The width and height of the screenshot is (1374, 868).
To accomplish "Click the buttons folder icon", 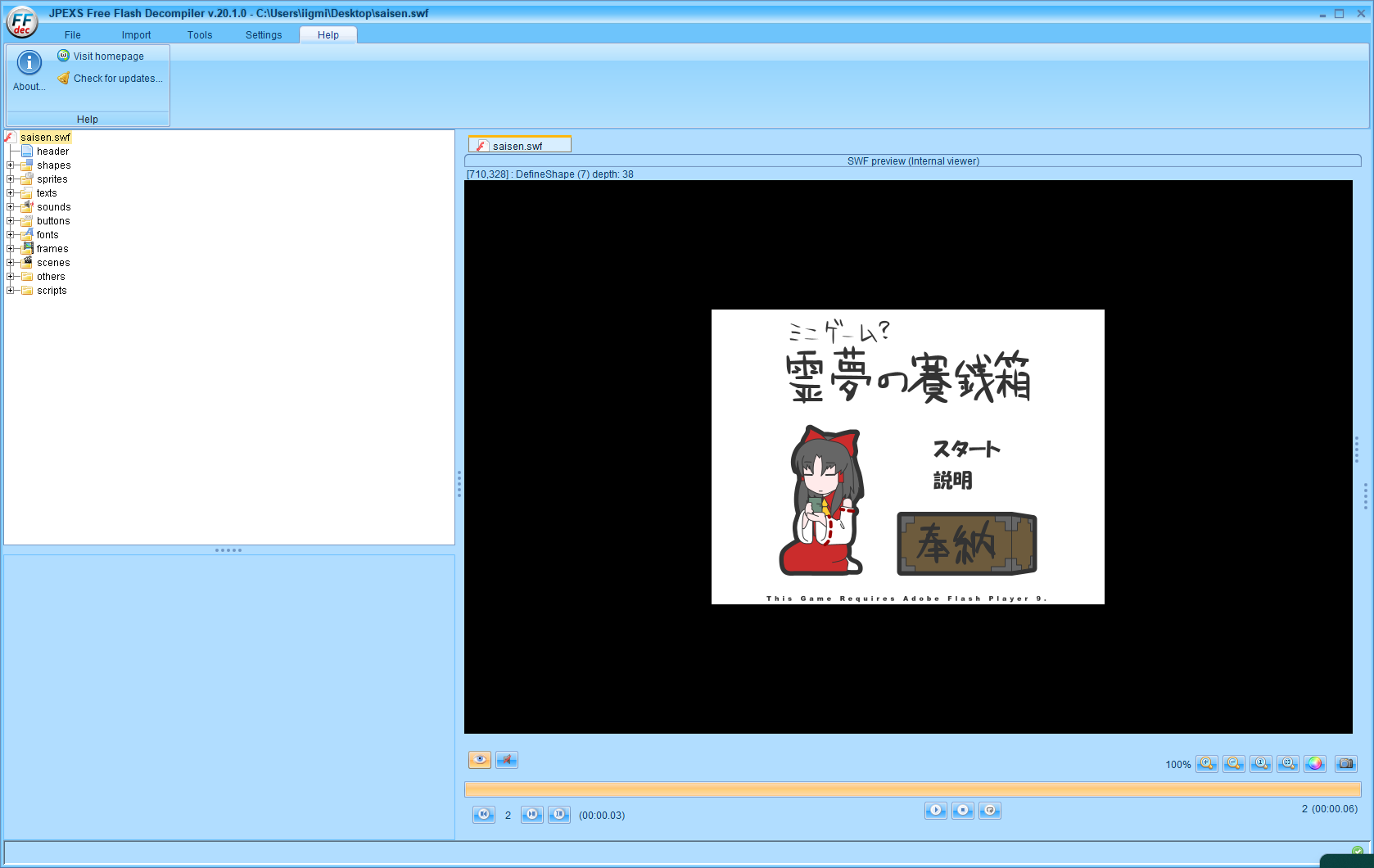I will [27, 220].
